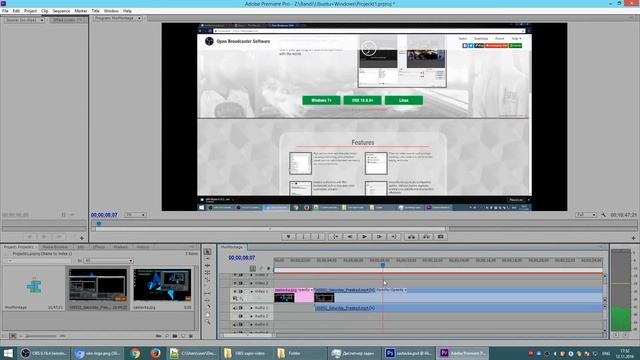Adjust the Project panel thumbnail zoom slider
640x360 pixels.
tap(41, 336)
